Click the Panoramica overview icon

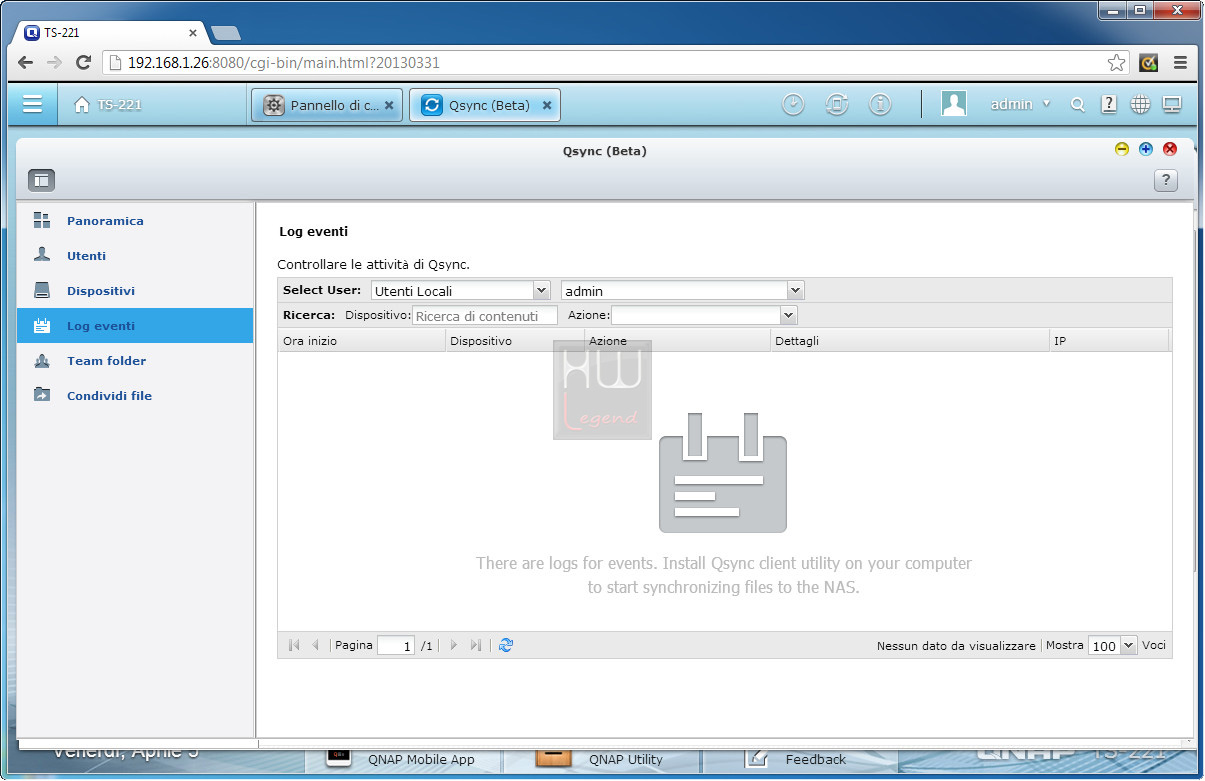[x=42, y=220]
